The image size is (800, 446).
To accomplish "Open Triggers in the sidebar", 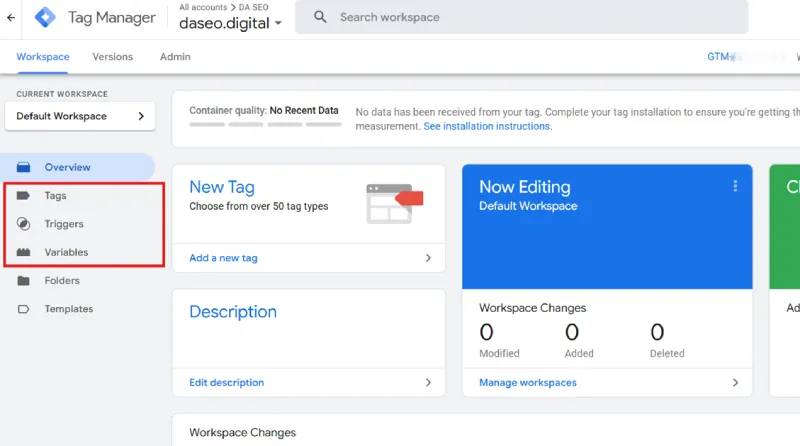I will pos(78,224).
